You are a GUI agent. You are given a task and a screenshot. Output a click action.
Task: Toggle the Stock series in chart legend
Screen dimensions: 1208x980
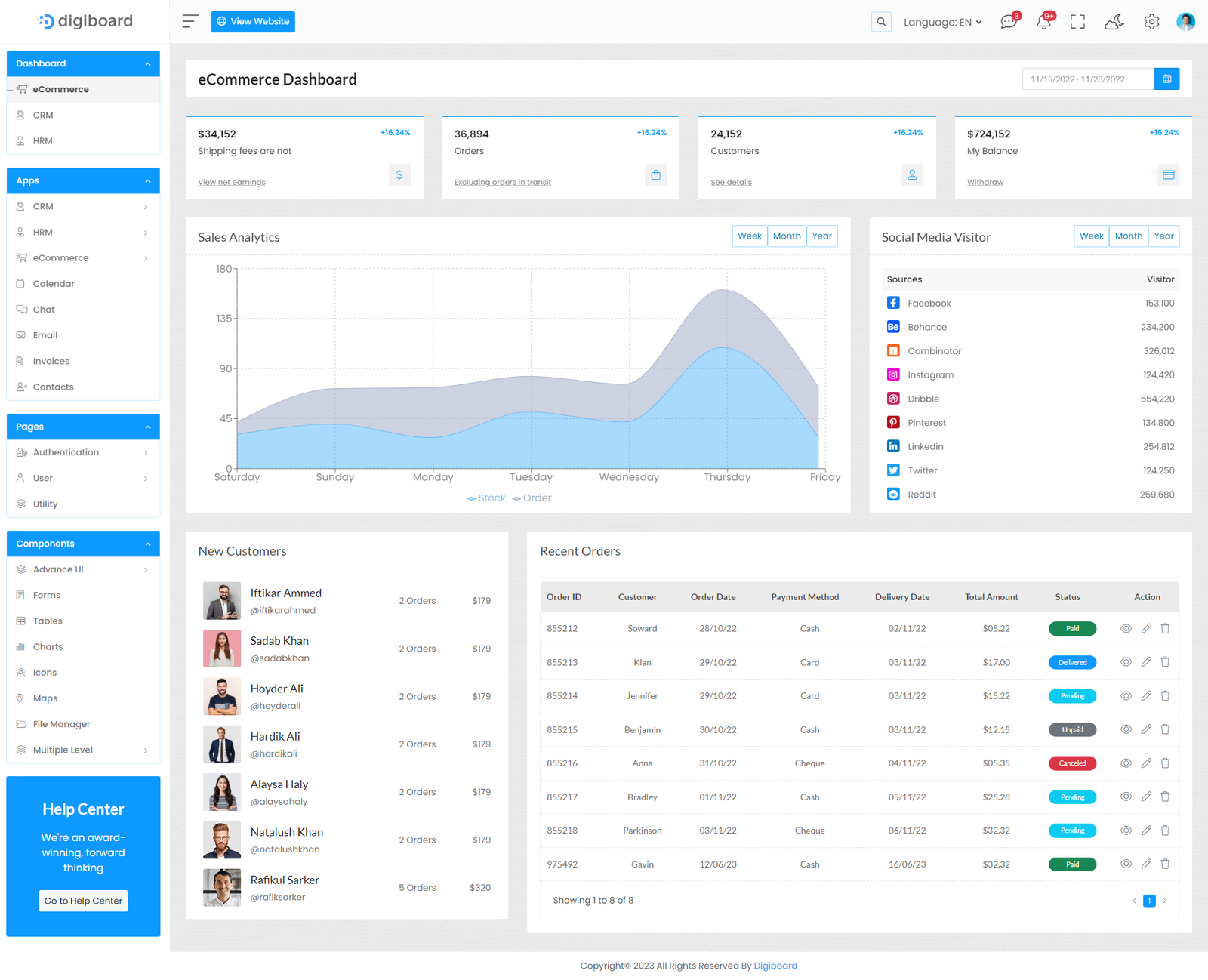[x=486, y=498]
